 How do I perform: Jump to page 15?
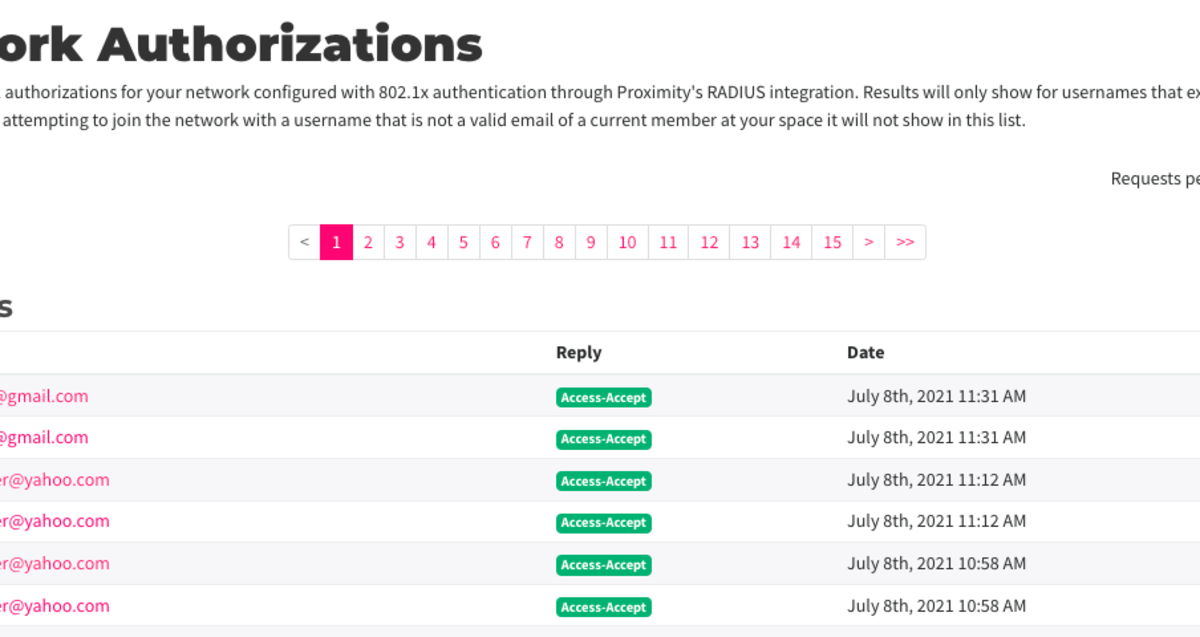tap(832, 242)
